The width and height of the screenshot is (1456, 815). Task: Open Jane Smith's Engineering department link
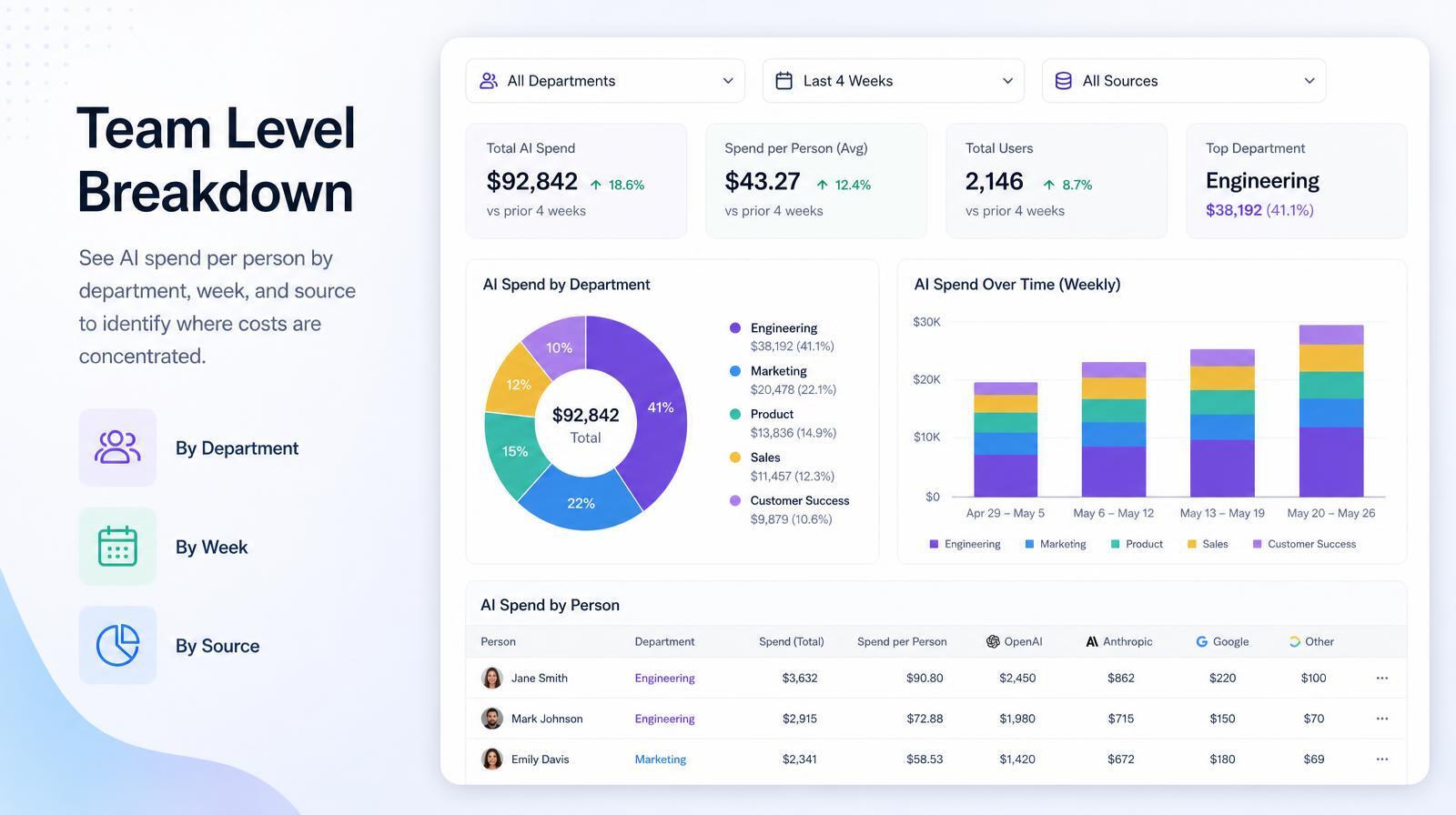pos(664,678)
